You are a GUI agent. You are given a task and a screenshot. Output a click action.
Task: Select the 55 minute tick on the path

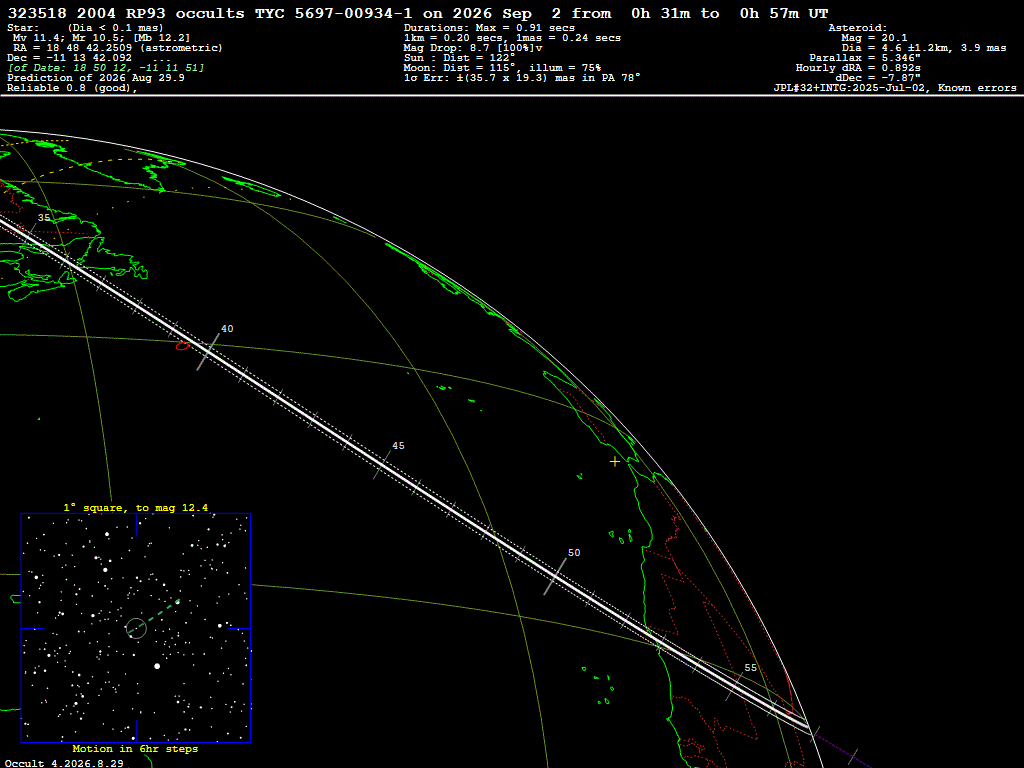[x=734, y=686]
